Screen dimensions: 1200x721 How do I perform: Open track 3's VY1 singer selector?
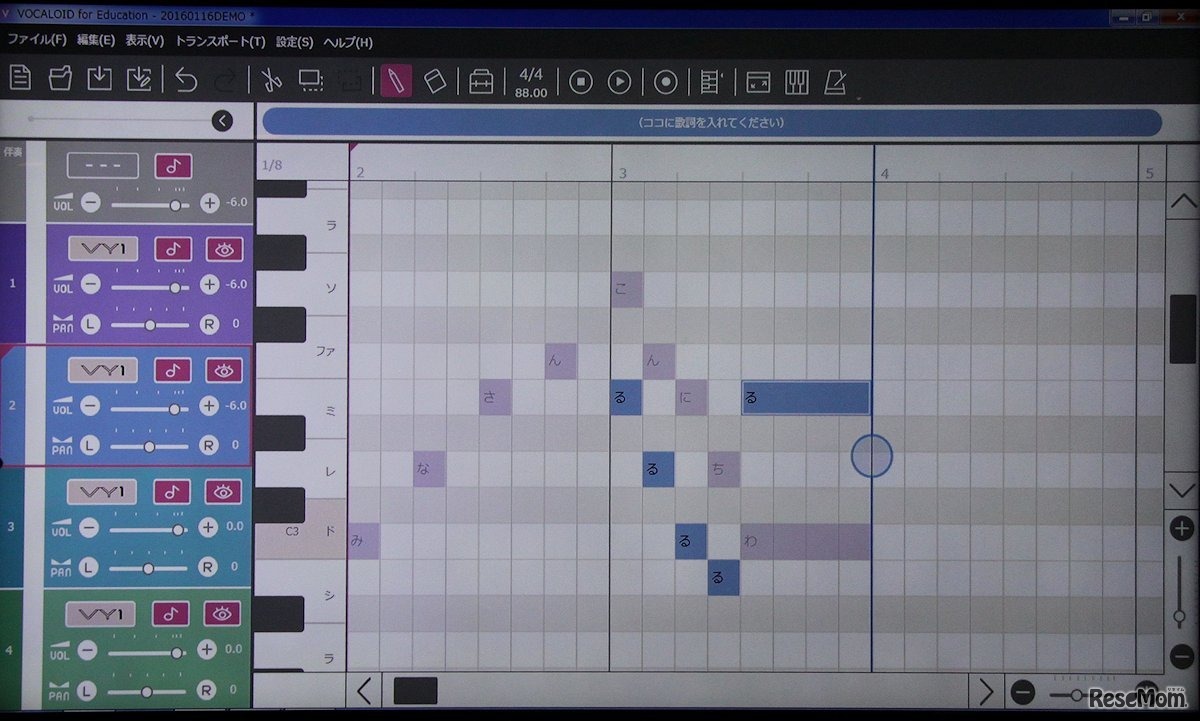(102, 491)
